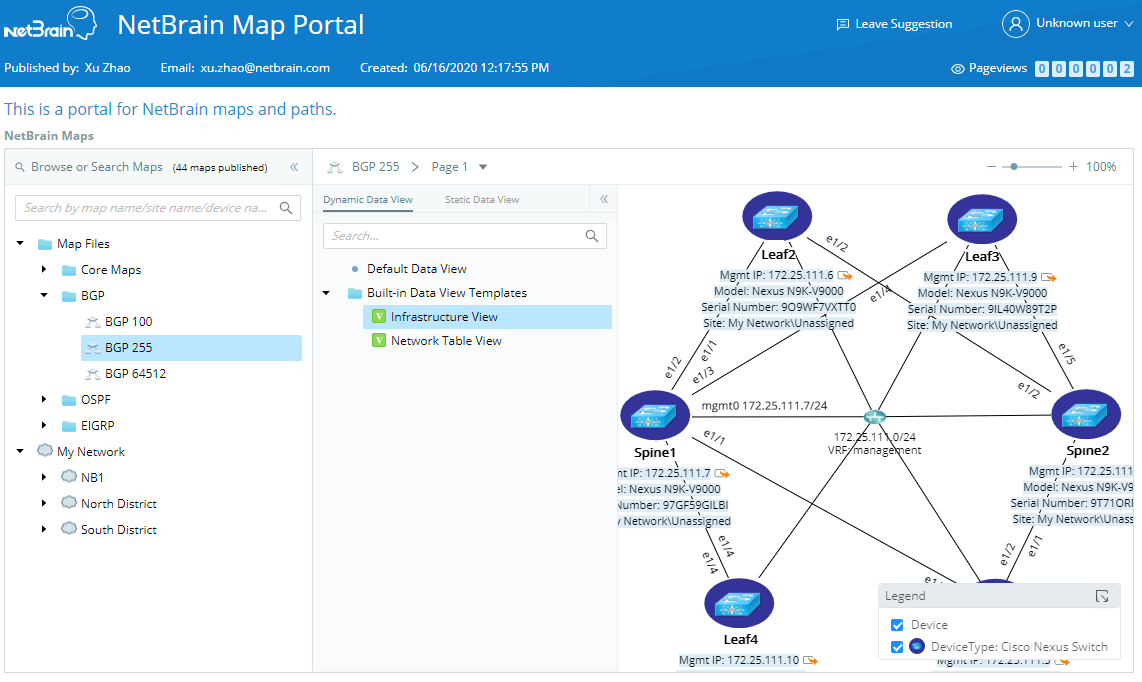Screen dimensions: 1142x682
Task: Collapse Built-in Data View Templates folder
Action: tap(326, 293)
